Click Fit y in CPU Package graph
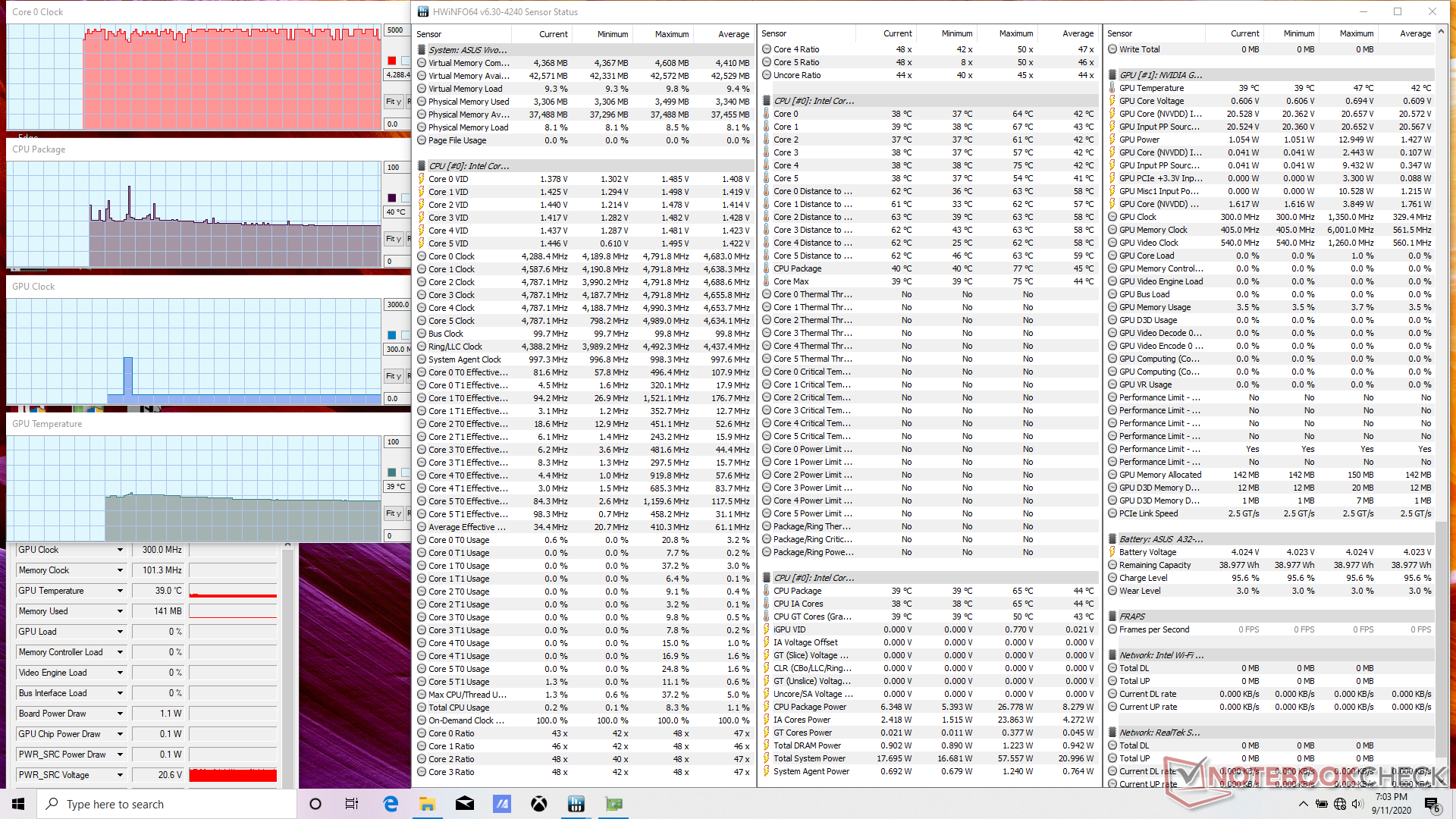The width and height of the screenshot is (1456, 819). [x=394, y=239]
